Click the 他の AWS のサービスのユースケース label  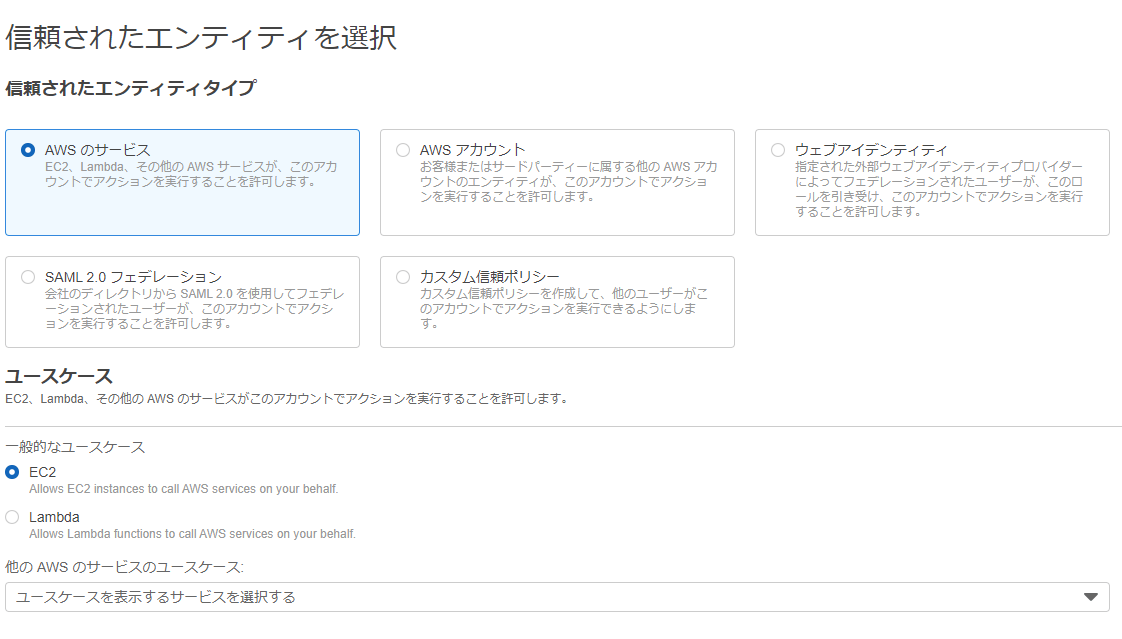125,567
